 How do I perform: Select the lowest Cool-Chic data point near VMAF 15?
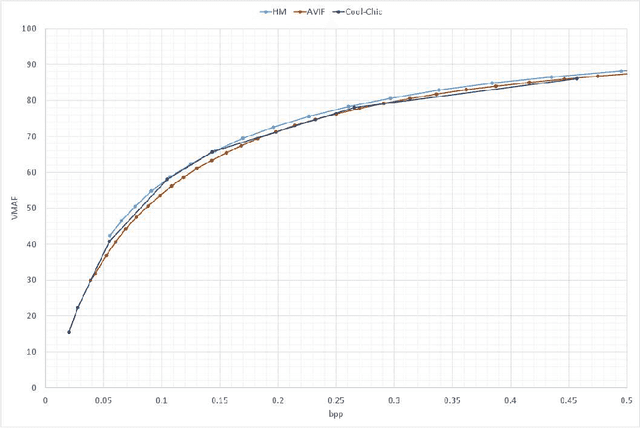[69, 332]
